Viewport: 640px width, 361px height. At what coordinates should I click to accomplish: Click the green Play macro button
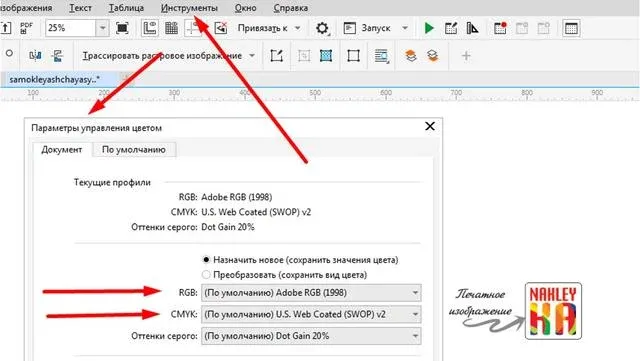pos(429,28)
